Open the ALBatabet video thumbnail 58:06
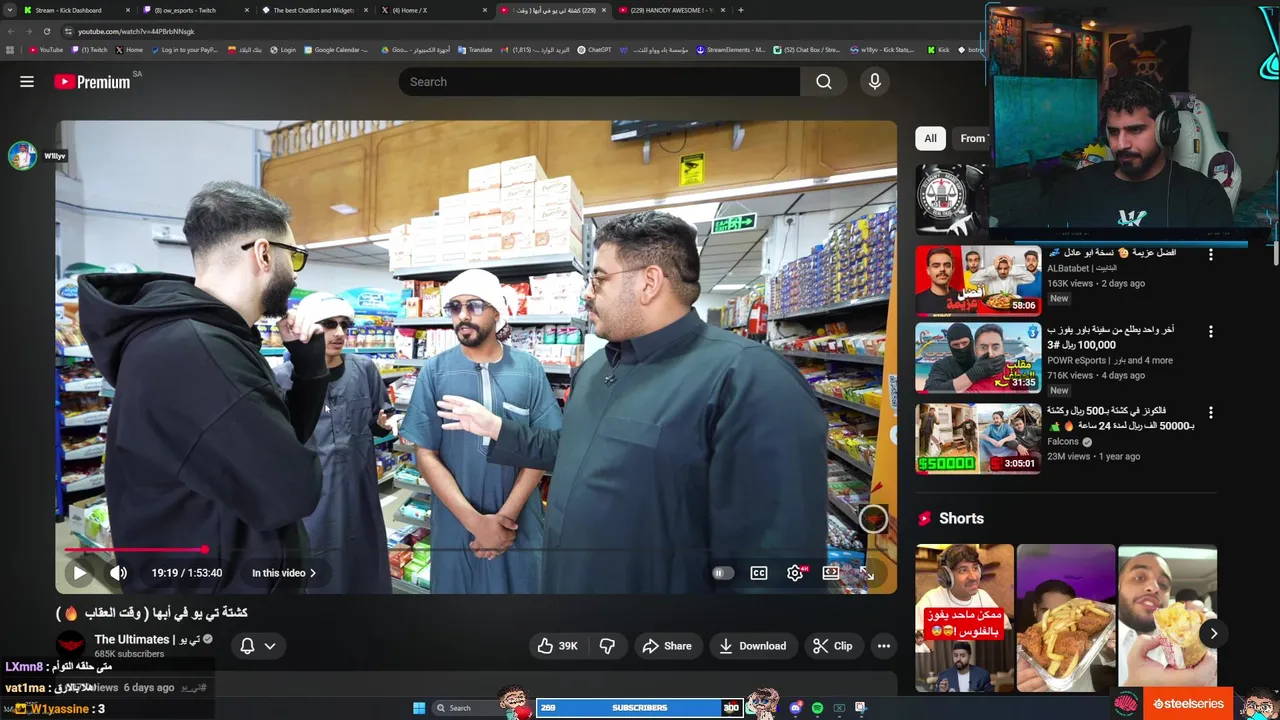 point(978,280)
